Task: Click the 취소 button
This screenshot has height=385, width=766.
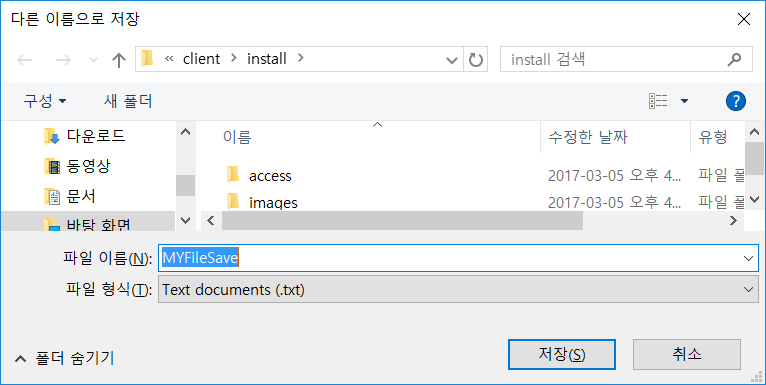Action: [687, 355]
